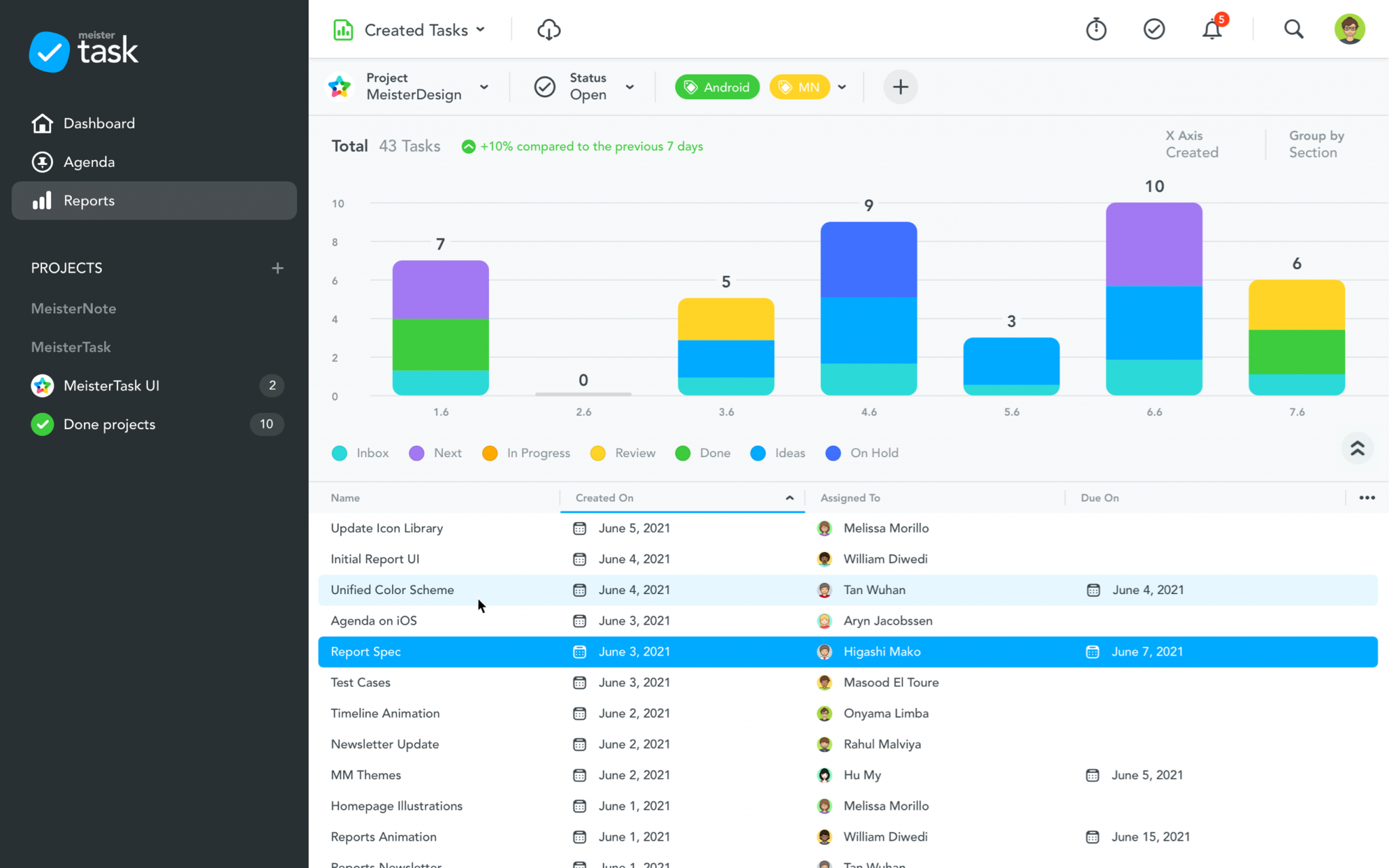
Task: Click the Created Tasks report icon
Action: click(x=343, y=30)
